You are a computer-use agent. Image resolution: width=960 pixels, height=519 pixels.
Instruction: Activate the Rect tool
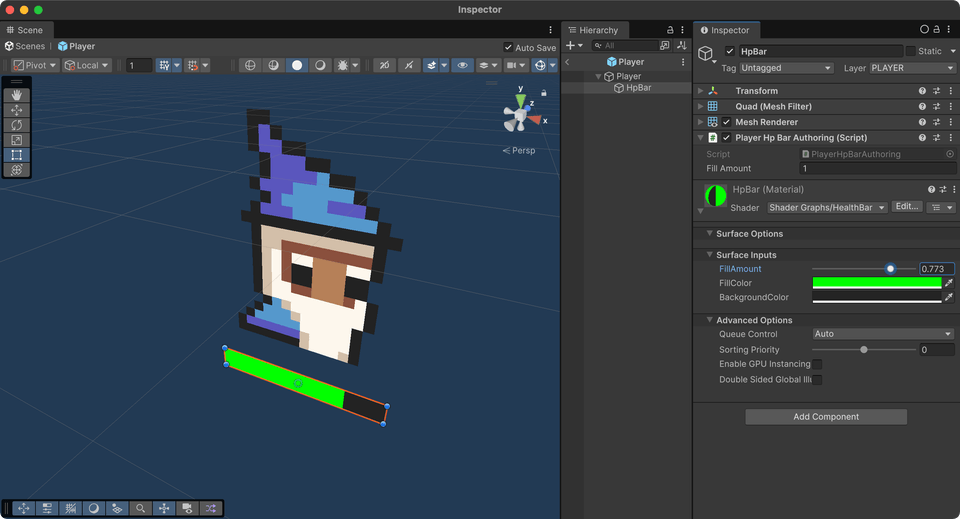(17, 155)
